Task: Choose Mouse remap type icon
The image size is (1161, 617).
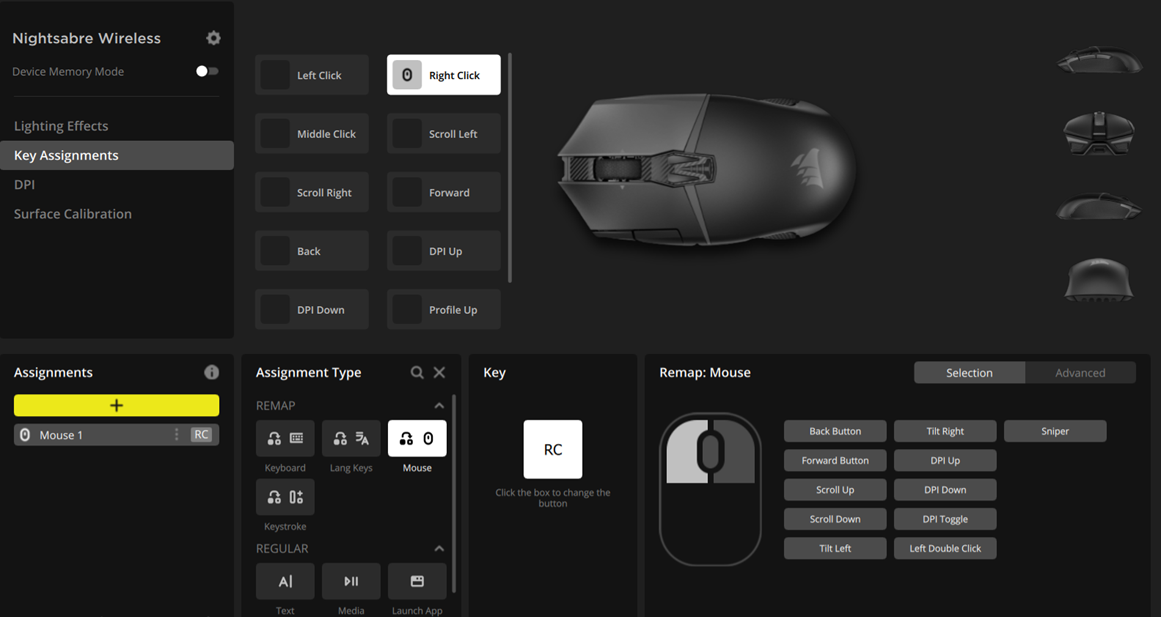Action: (x=417, y=438)
